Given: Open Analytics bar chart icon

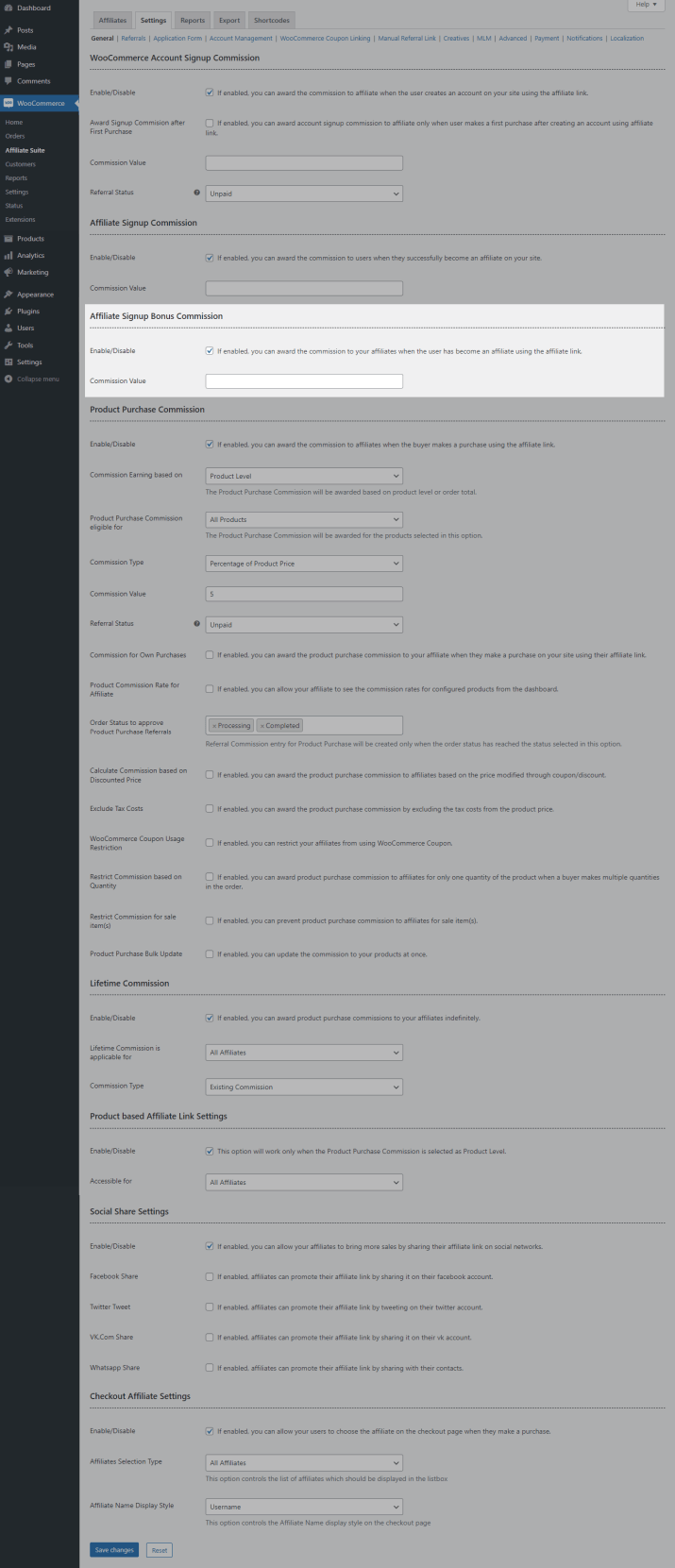Looking at the screenshot, I should pyautogui.click(x=8, y=256).
